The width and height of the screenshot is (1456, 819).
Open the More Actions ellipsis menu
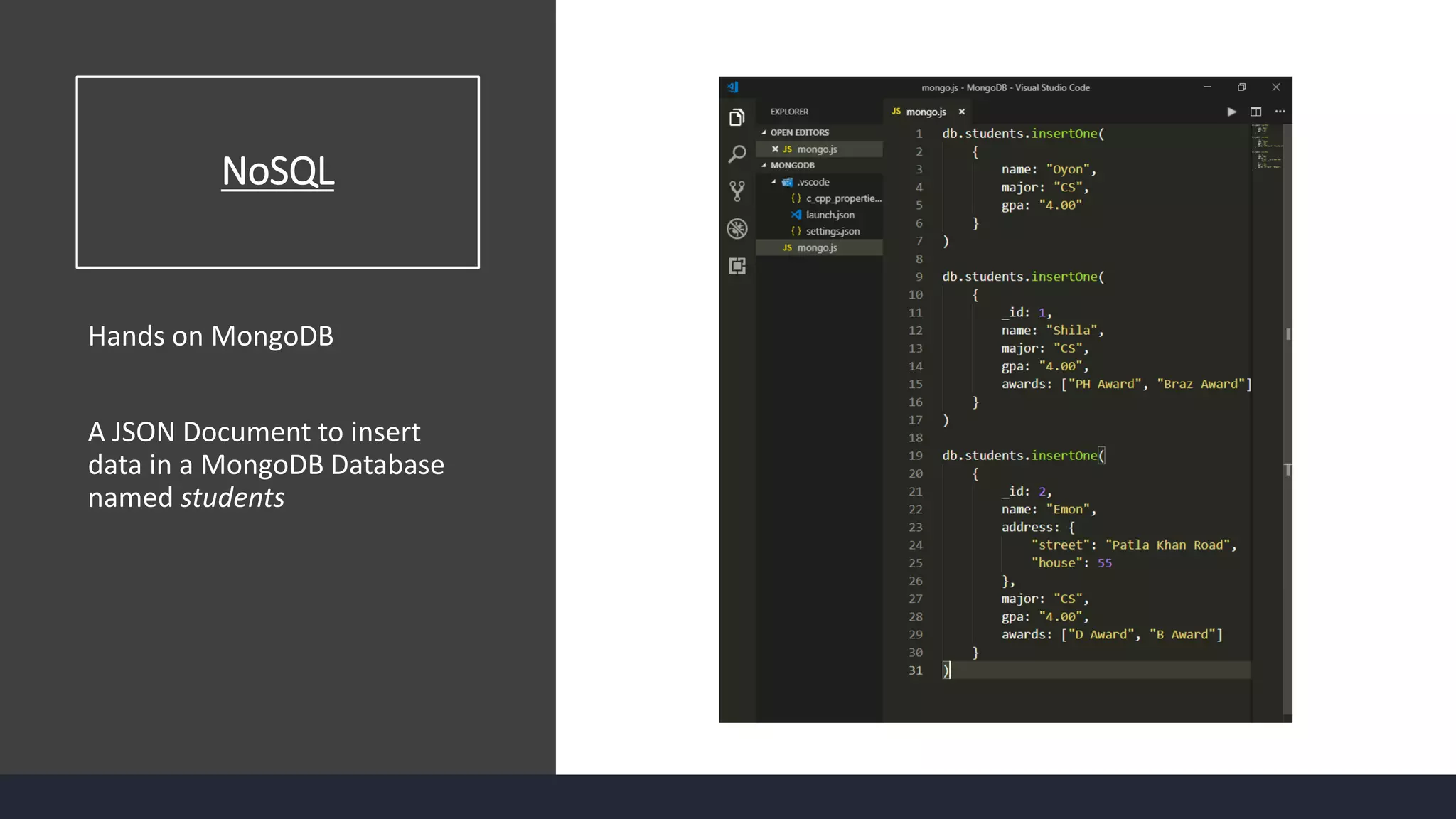point(1280,112)
